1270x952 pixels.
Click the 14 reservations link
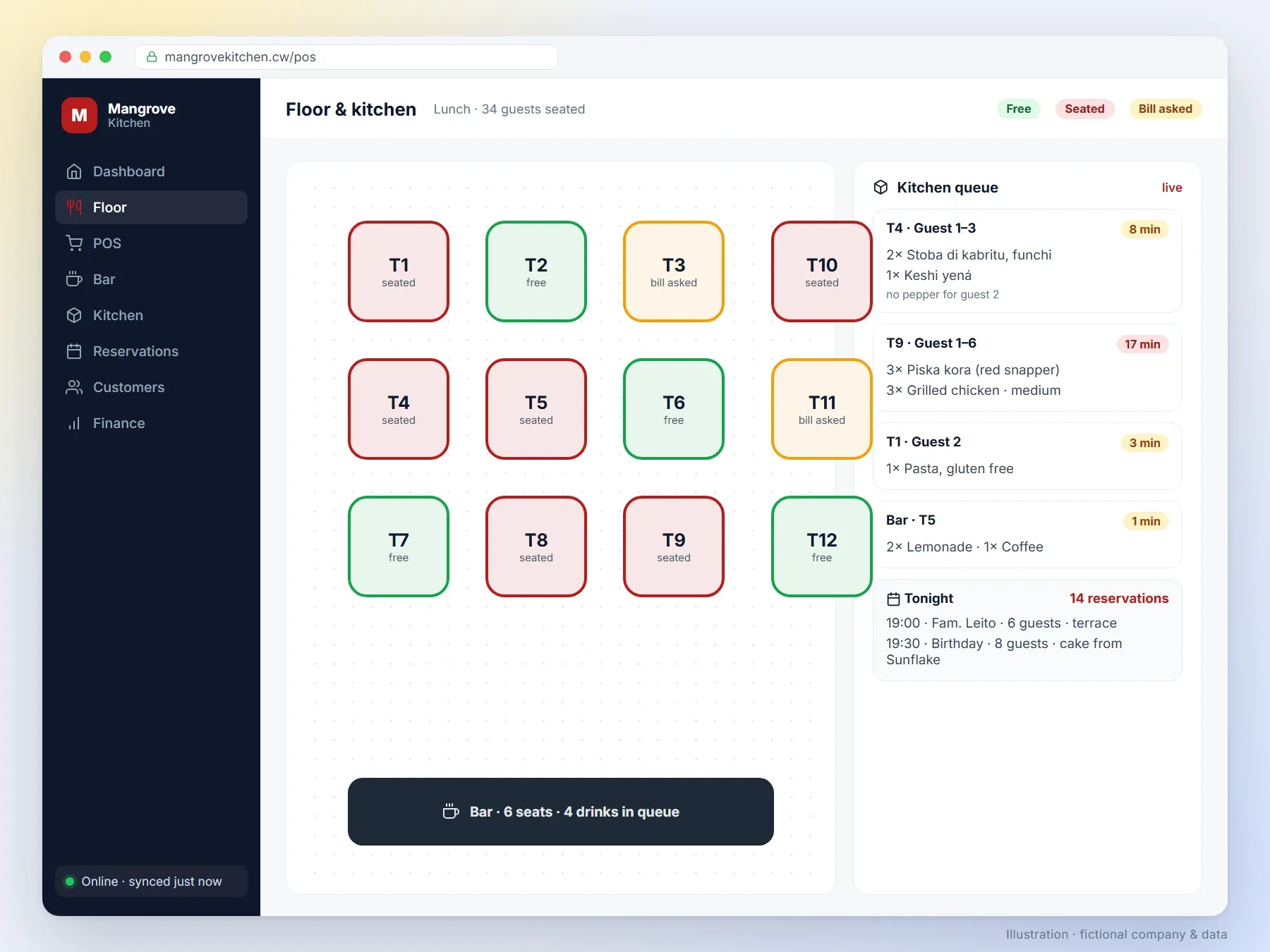pyautogui.click(x=1119, y=598)
